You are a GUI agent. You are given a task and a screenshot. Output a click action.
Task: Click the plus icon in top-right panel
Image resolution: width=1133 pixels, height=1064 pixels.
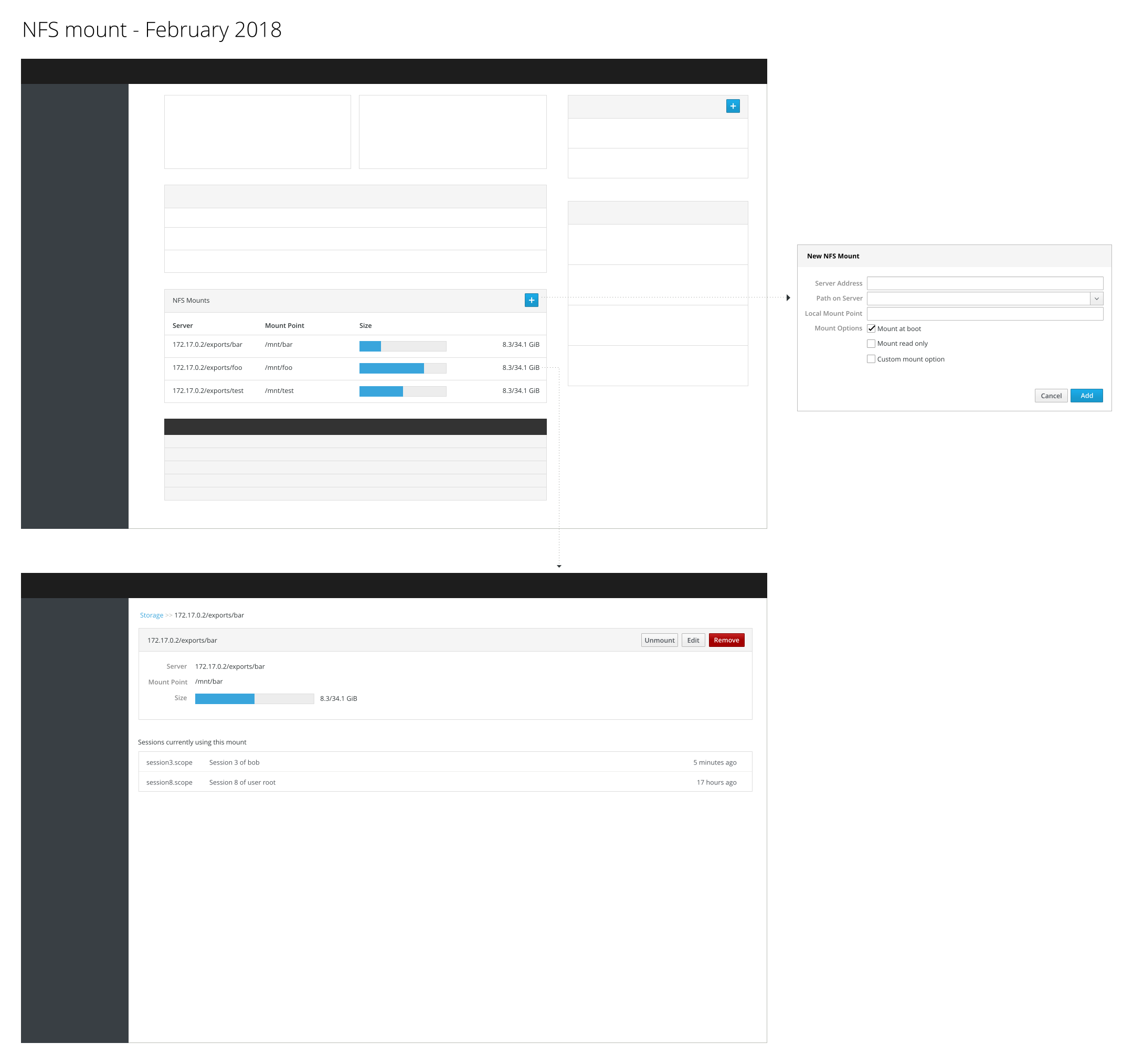point(733,106)
